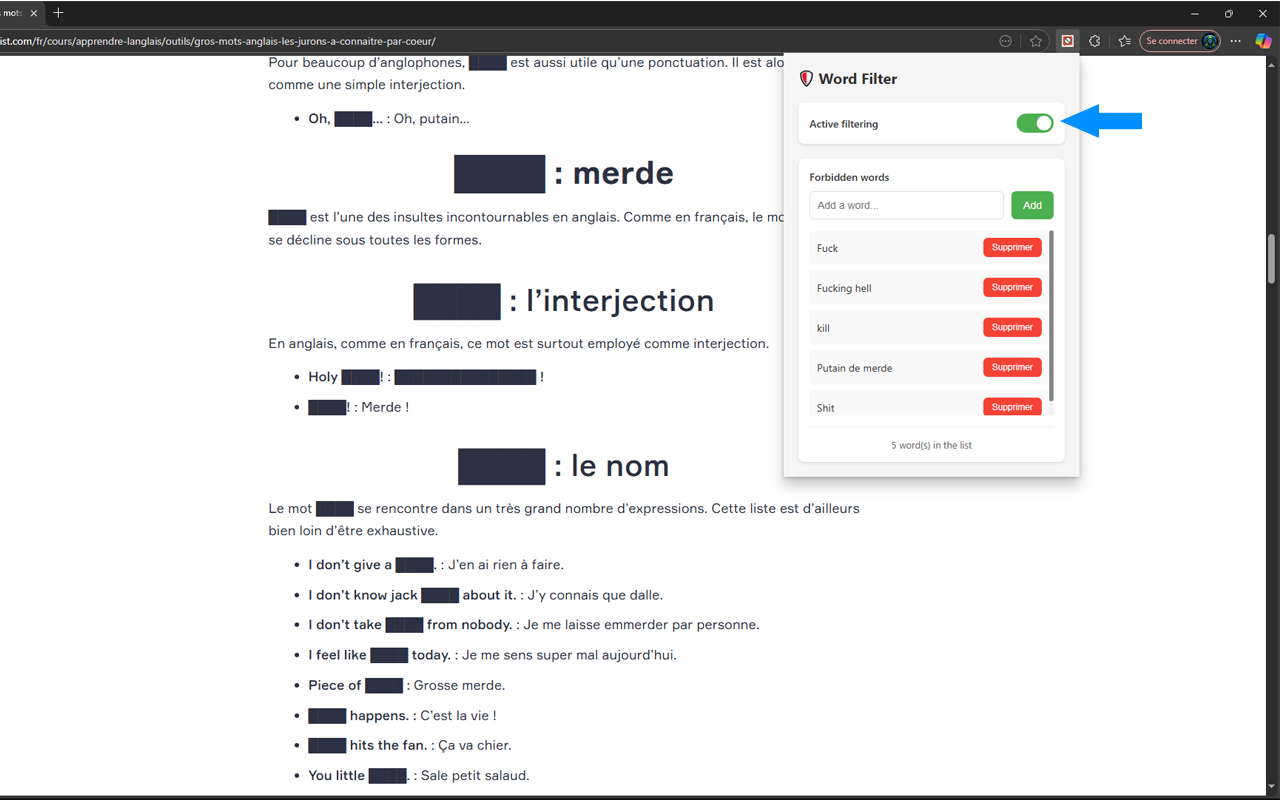
Task: Add current page to favorites via star icon
Action: click(1036, 41)
